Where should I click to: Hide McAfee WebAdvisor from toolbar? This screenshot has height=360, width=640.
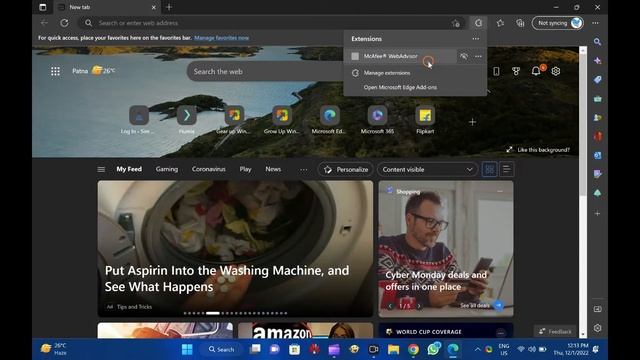[x=464, y=56]
